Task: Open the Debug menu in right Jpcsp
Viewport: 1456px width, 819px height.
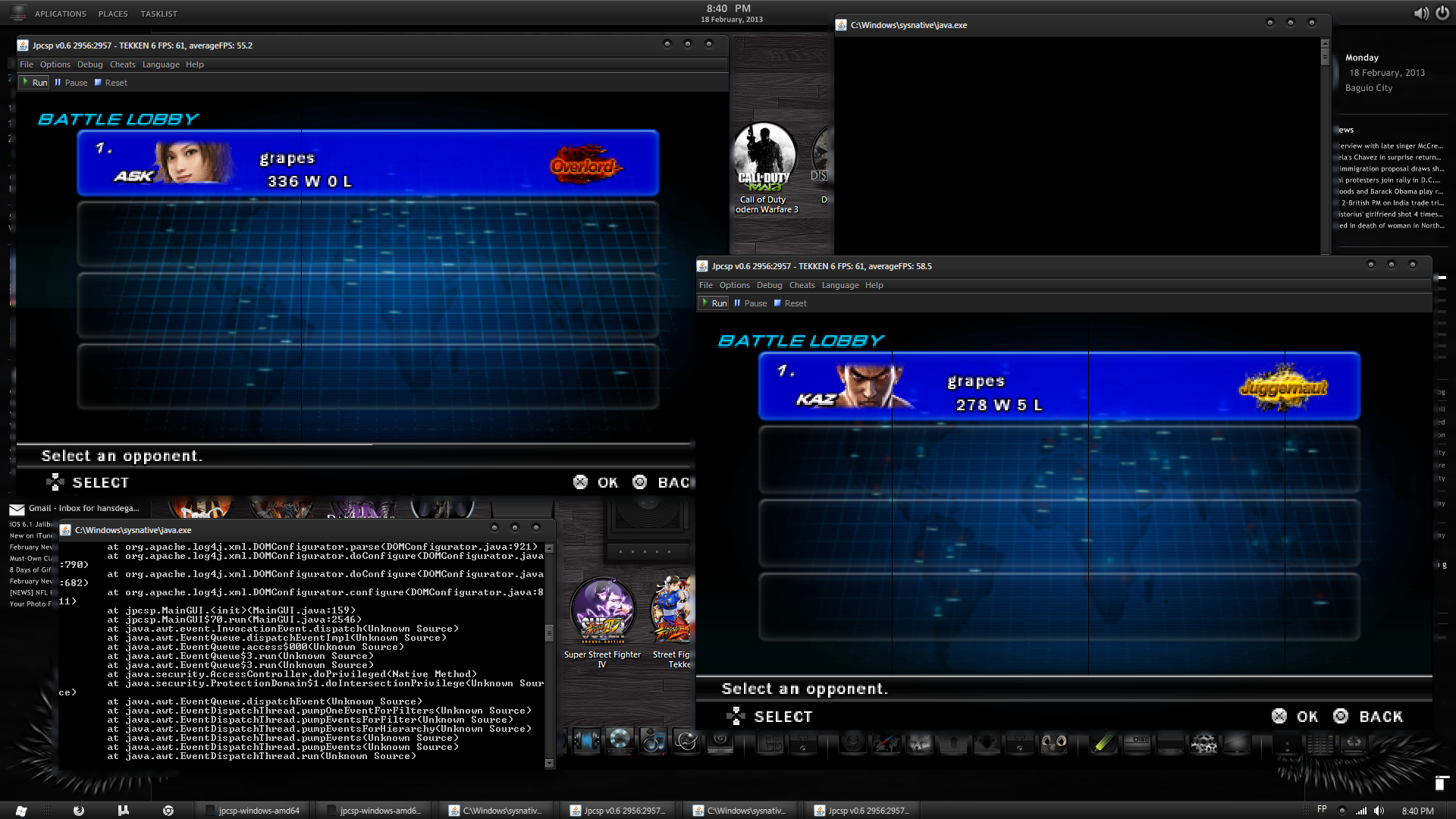Action: click(768, 285)
